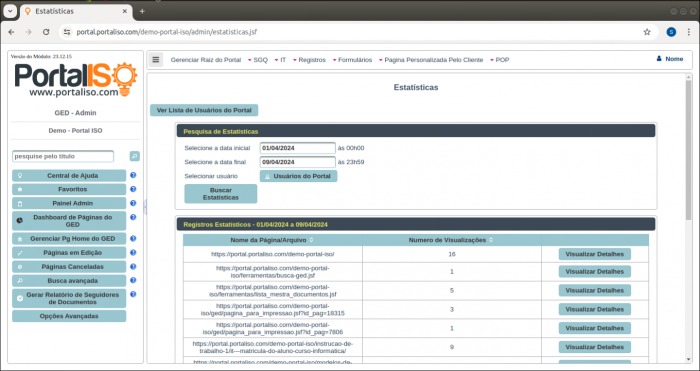Open help icon next to Favoritos
This screenshot has height=371, width=700.
pos(133,189)
